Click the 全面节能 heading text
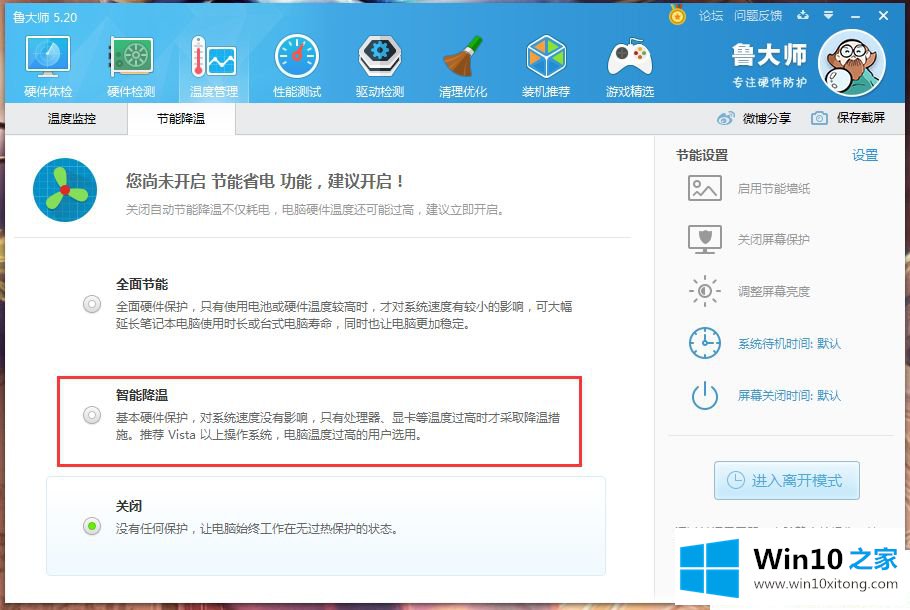 coord(142,284)
